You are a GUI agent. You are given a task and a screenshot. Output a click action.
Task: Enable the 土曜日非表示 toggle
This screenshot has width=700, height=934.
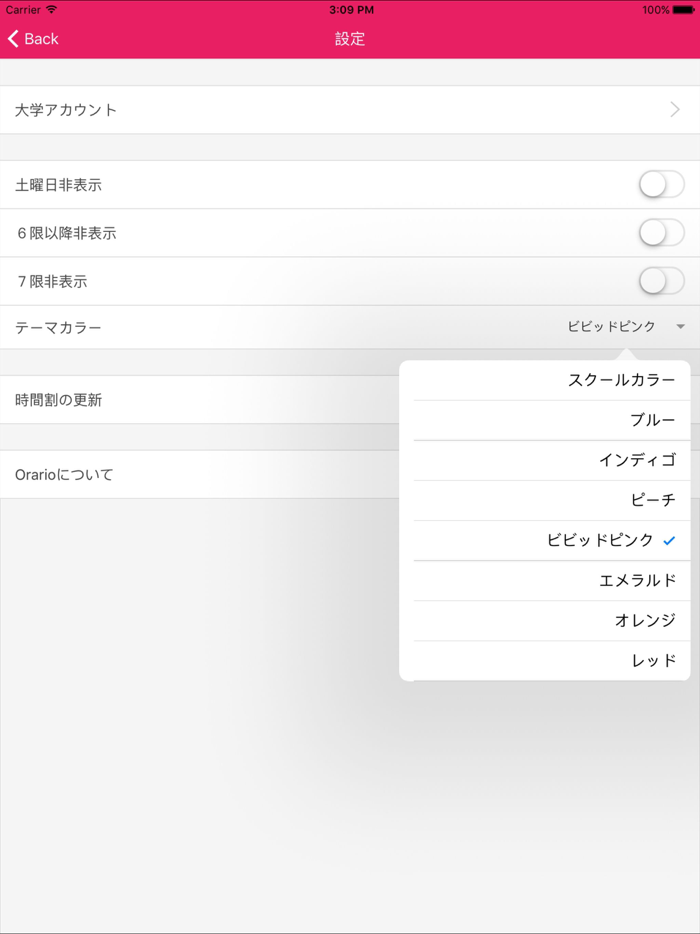pyautogui.click(x=661, y=184)
